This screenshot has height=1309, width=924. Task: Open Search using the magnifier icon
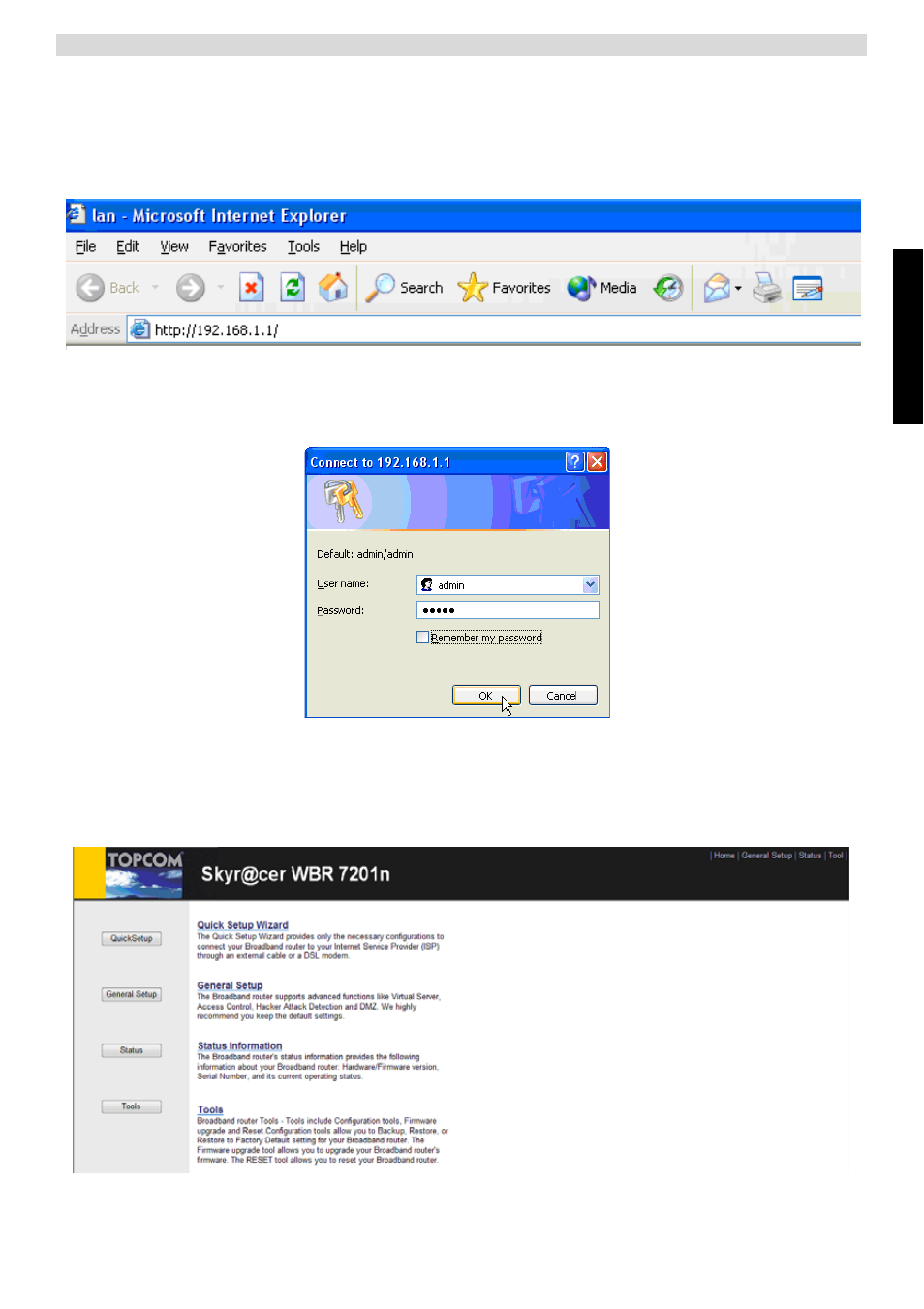pos(380,287)
